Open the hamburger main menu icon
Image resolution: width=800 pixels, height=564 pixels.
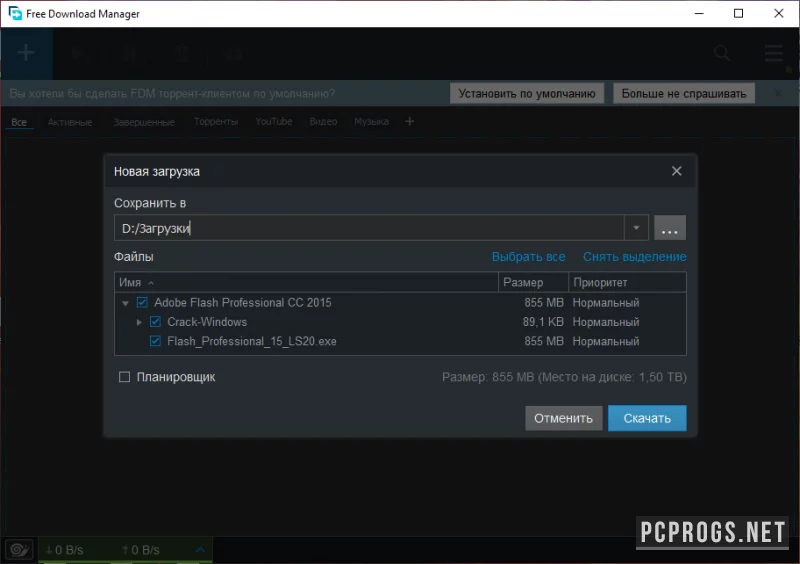pos(773,53)
